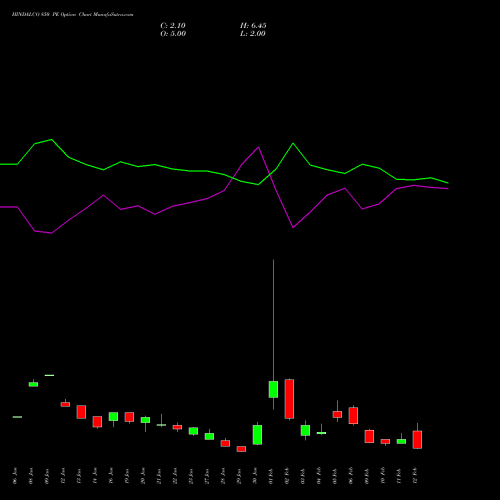The image size is (500, 500).
Task: Select the close value C: 2.10
Action: coord(173,26)
